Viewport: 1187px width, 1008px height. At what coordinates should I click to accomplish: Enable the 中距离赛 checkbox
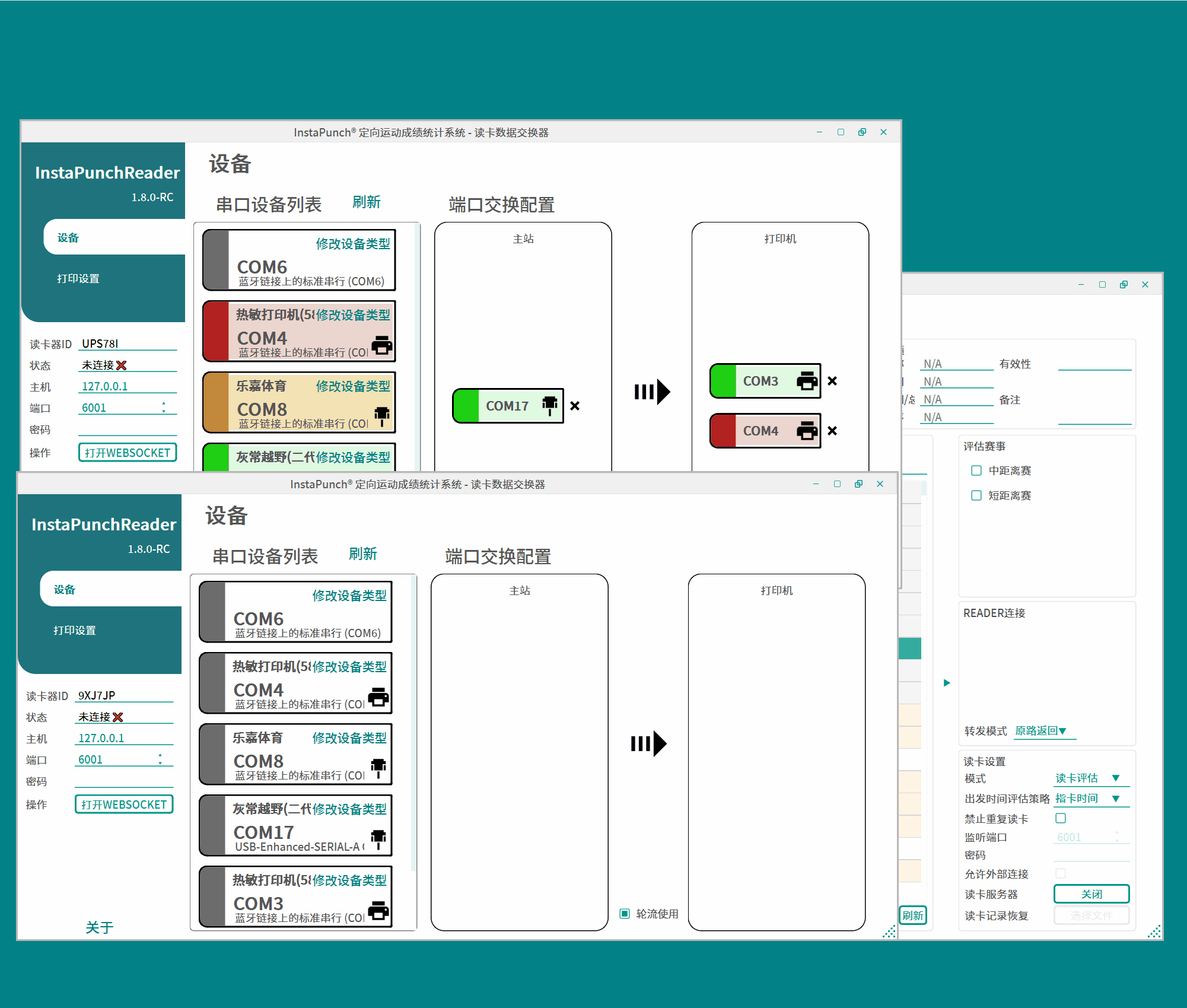pyautogui.click(x=976, y=470)
